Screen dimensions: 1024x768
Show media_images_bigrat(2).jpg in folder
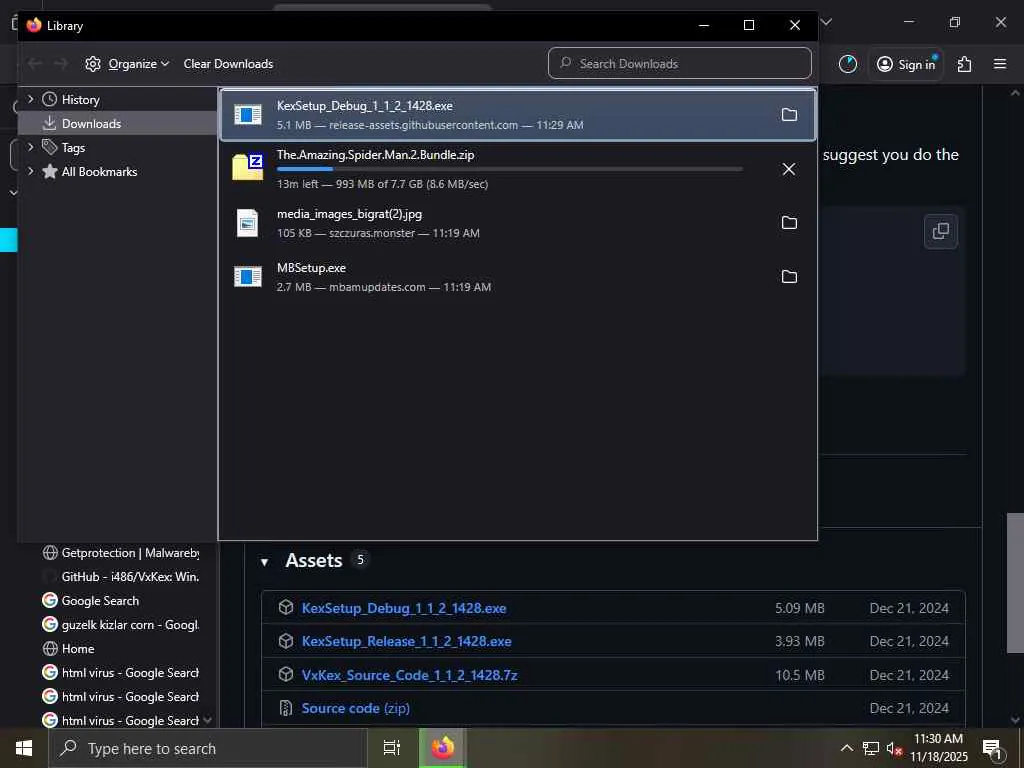point(789,223)
